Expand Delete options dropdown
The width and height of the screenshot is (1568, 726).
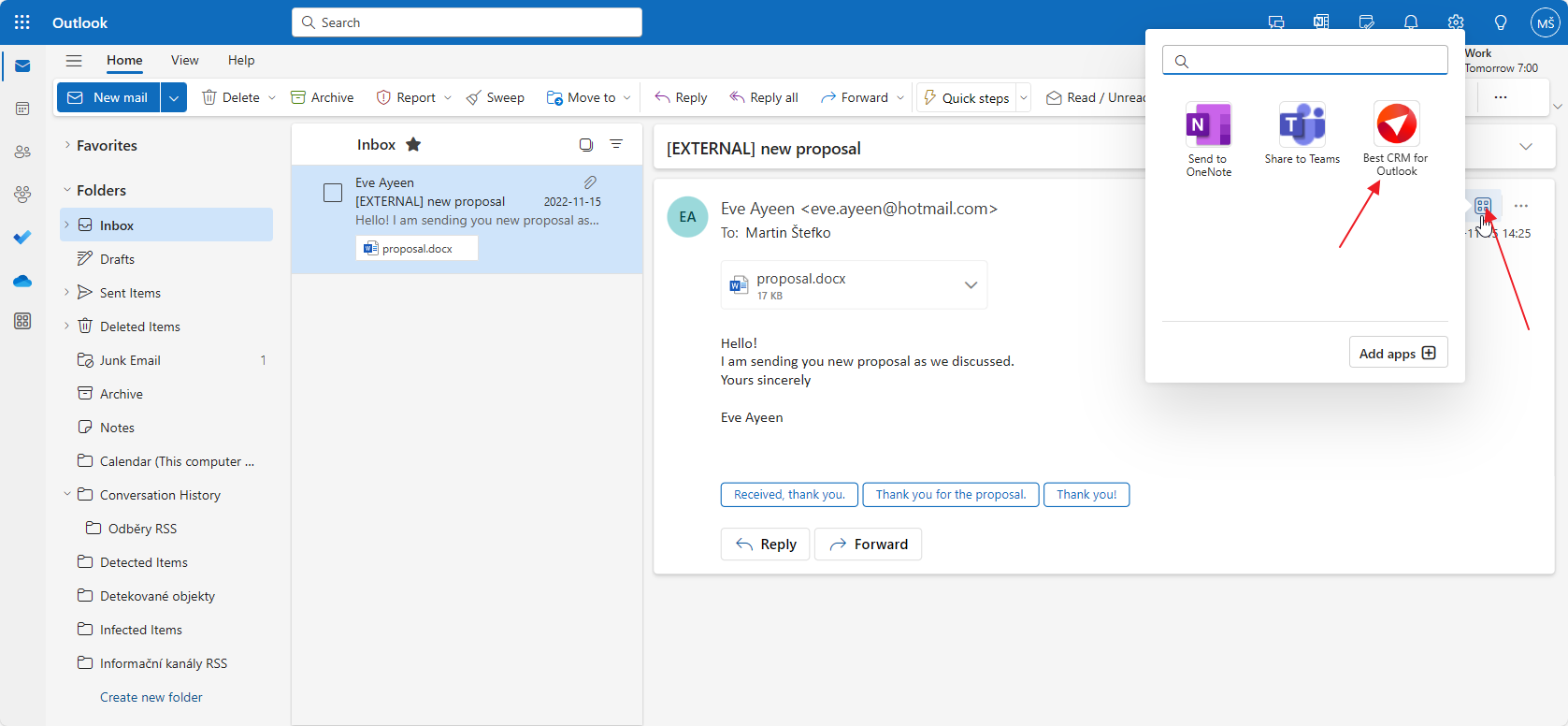point(272,97)
